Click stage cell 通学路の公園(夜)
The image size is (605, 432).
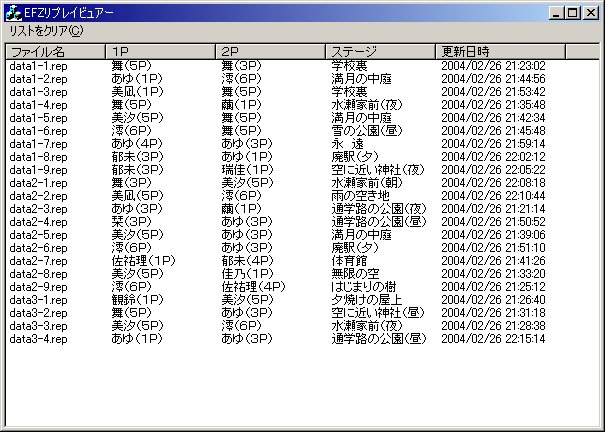(x=379, y=209)
